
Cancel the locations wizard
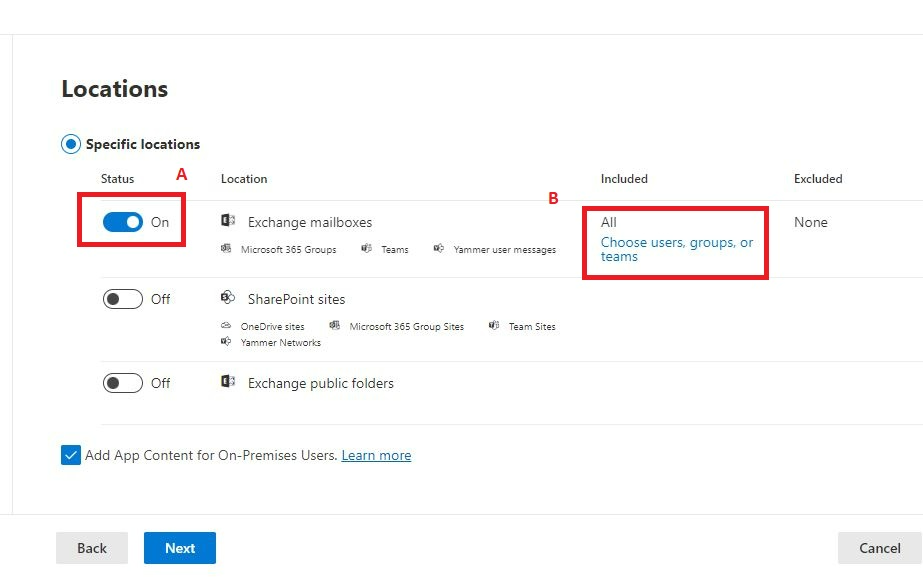click(879, 548)
